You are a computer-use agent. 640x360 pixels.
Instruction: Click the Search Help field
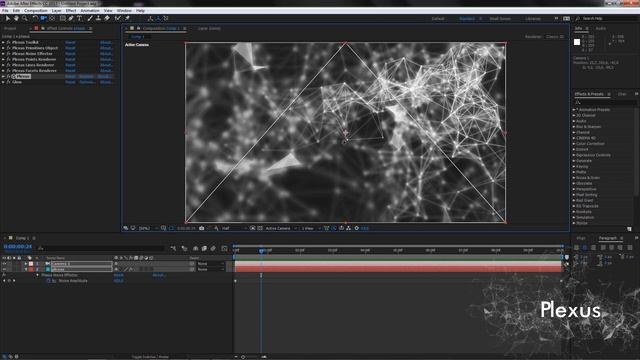click(607, 19)
